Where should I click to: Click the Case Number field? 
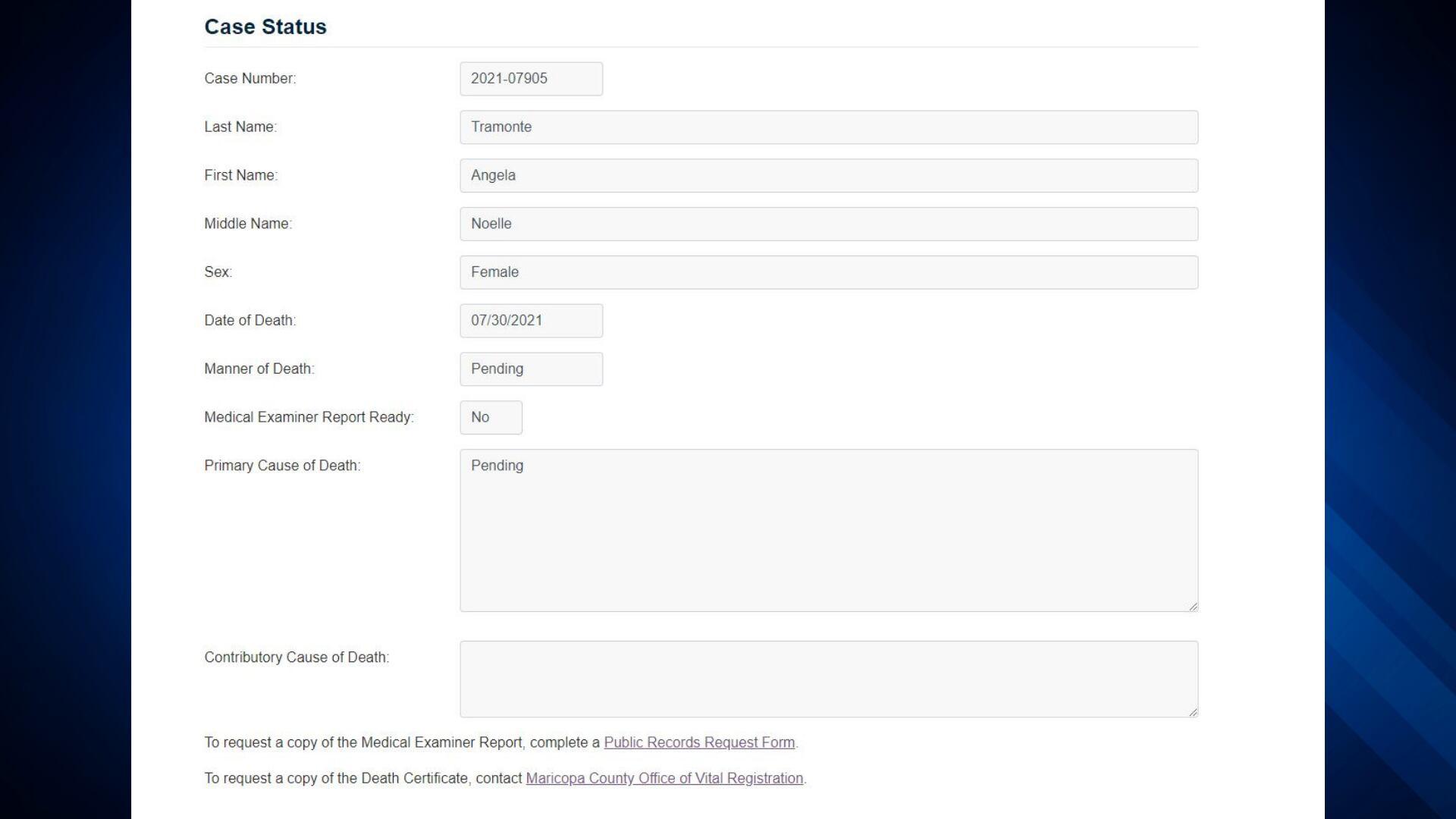pos(531,79)
